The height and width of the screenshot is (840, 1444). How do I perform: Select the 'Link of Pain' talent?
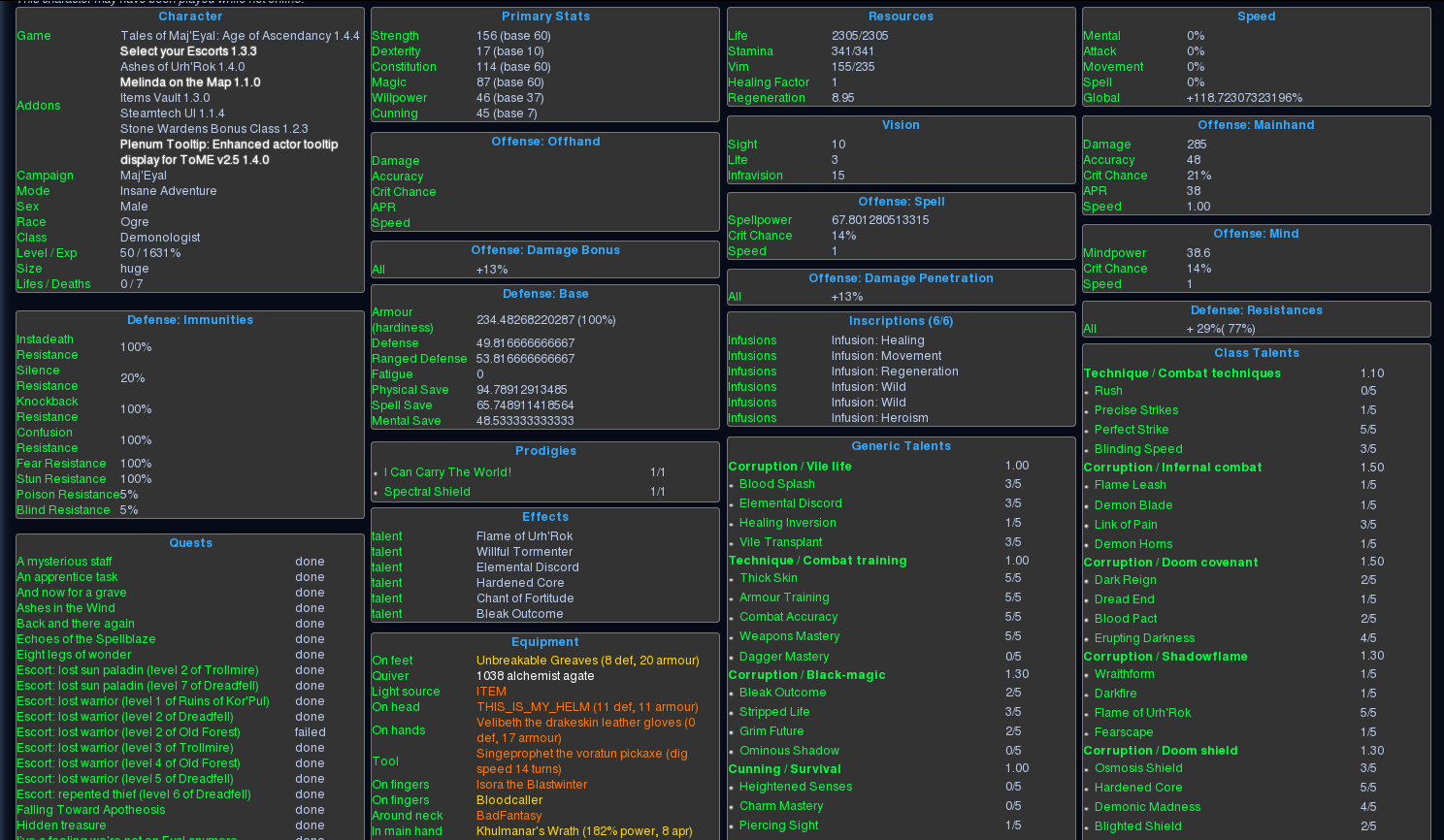tap(1126, 525)
